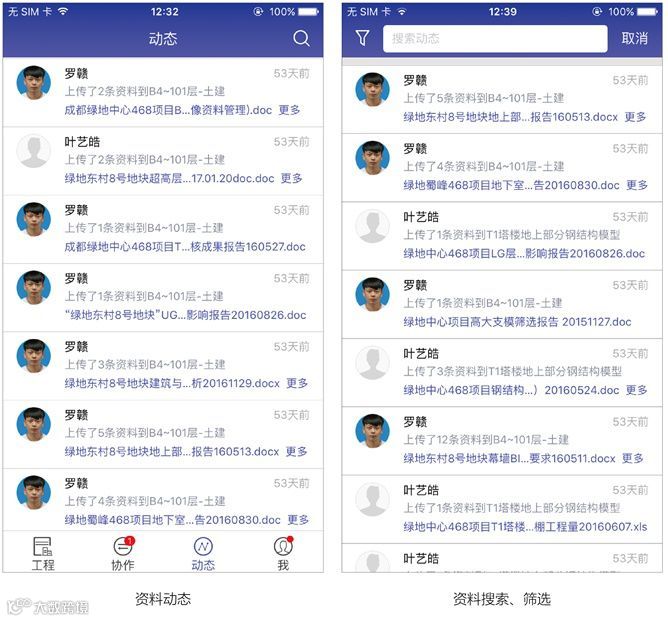Tap 罗赣's avatar on first left entry
668x621 pixels.
click(34, 83)
